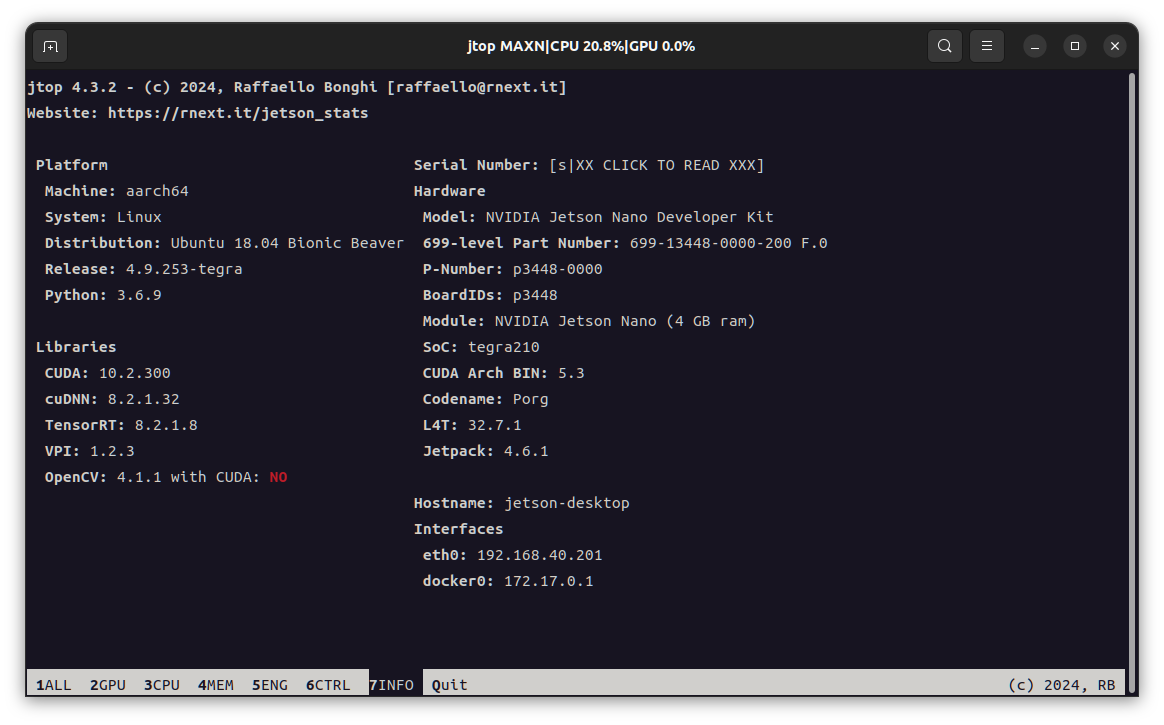This screenshot has width=1164, height=725.
Task: Click the TensorRT version 8.2.1.8
Action: click(166, 425)
